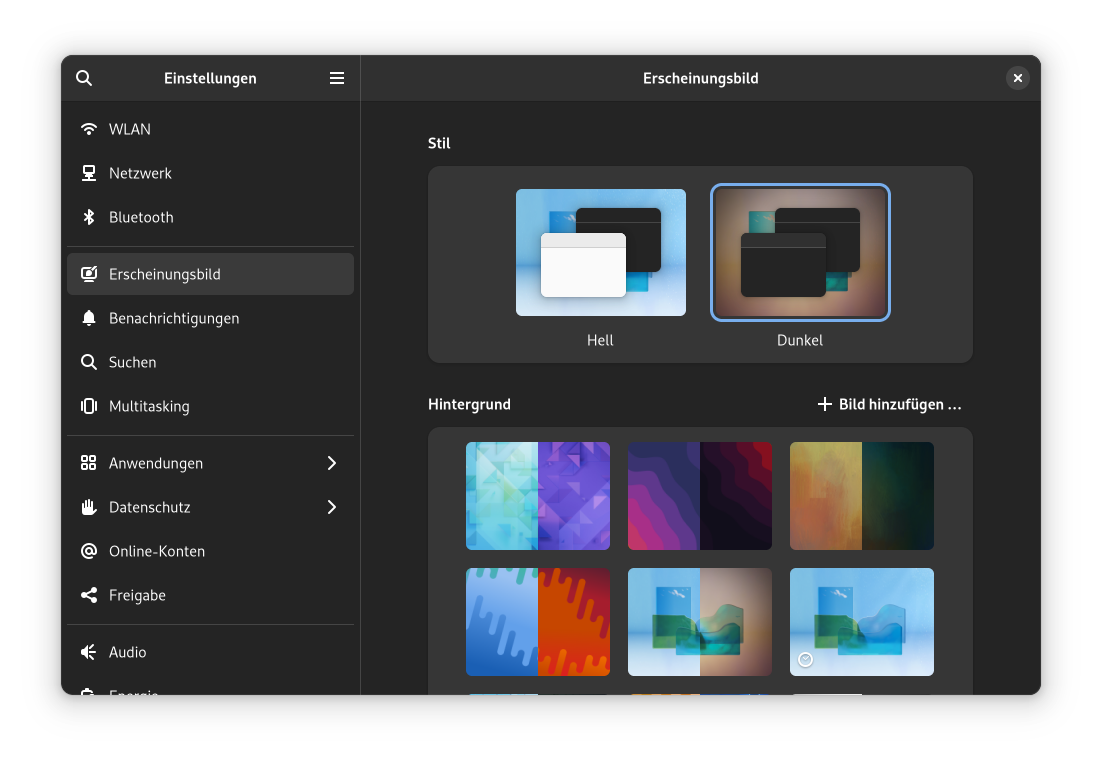This screenshot has width=1102, height=762.
Task: Open the hamburger main menu
Action: (x=337, y=78)
